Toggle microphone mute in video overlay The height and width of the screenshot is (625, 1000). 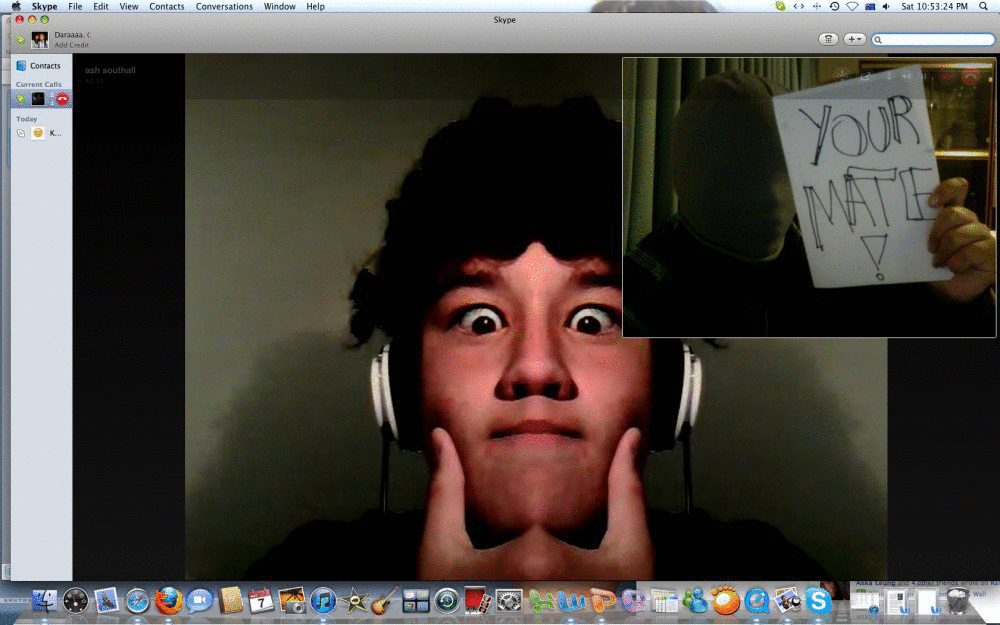pyautogui.click(x=887, y=76)
